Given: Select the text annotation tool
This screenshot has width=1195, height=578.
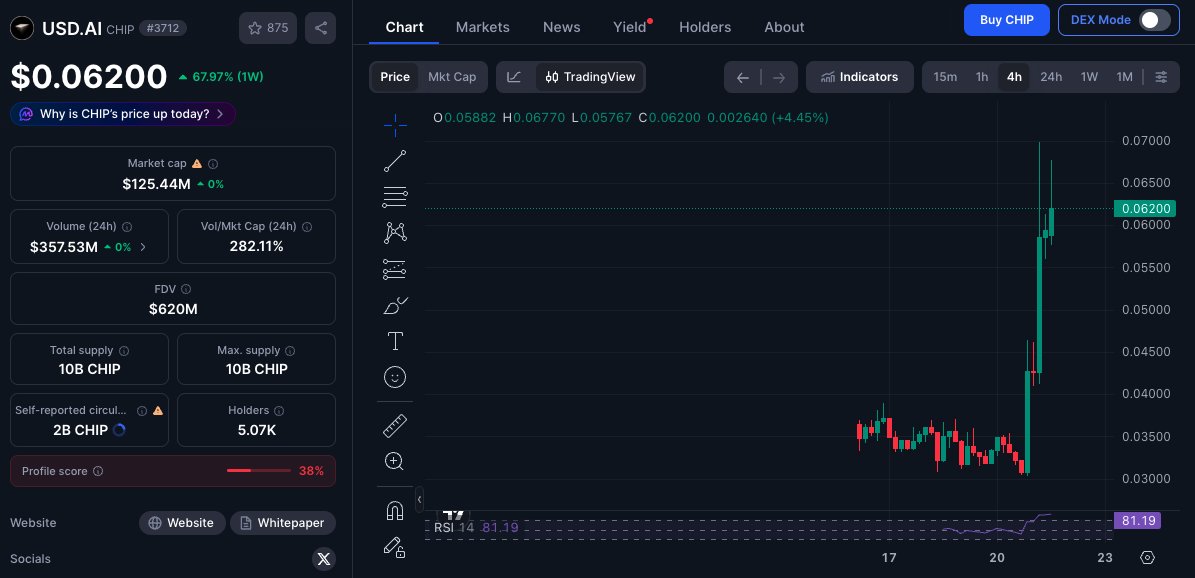Looking at the screenshot, I should point(395,341).
